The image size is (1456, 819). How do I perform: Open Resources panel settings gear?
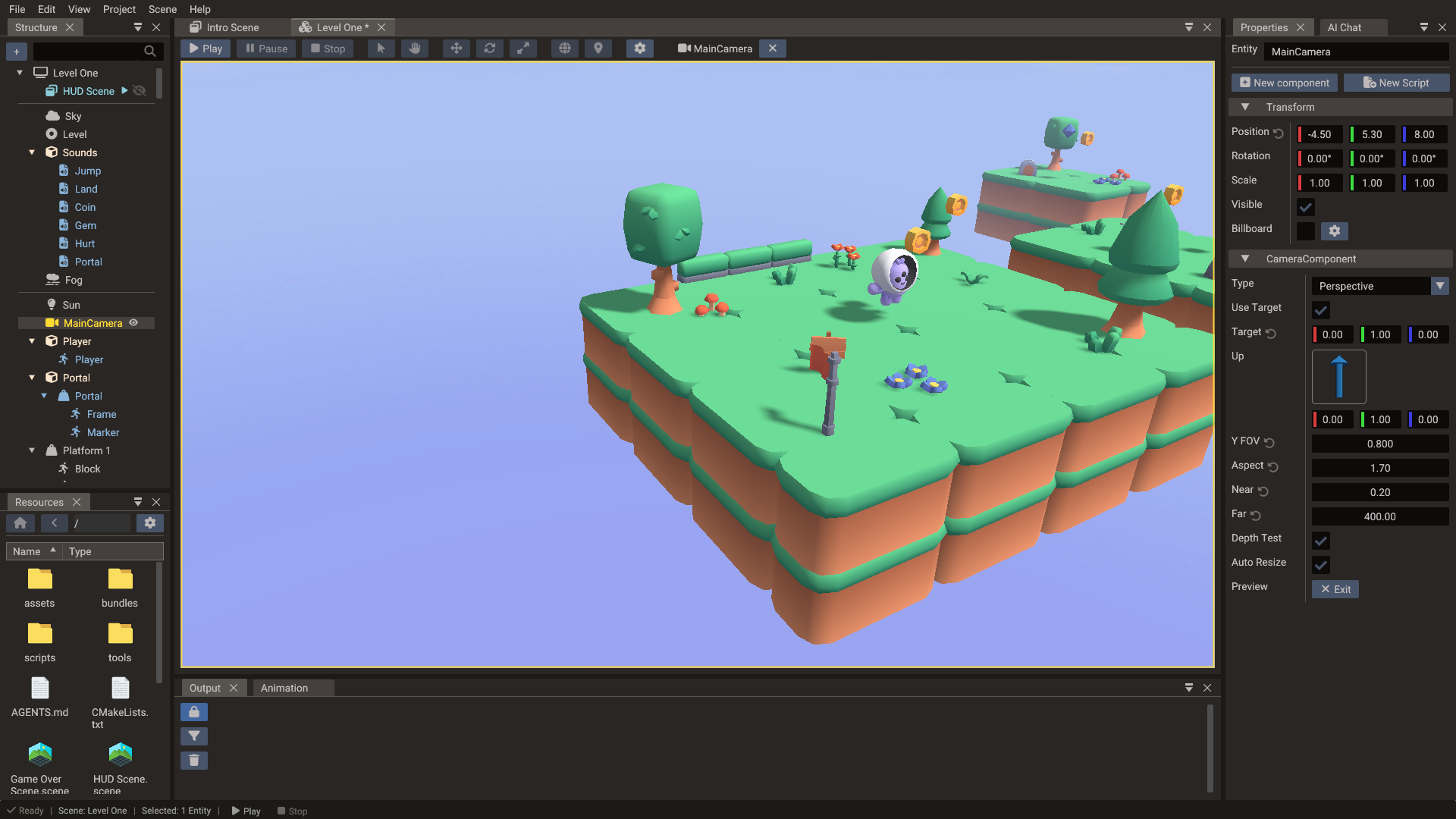[x=150, y=523]
